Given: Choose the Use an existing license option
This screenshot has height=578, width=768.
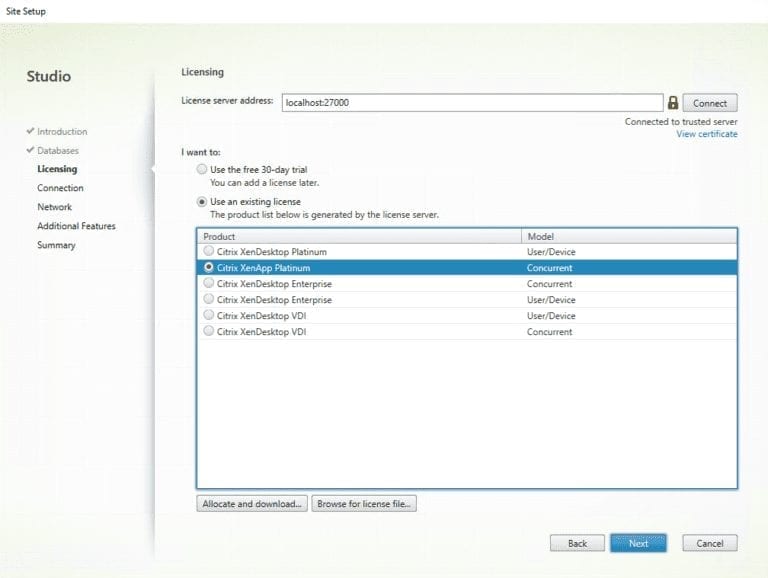Looking at the screenshot, I should 202,202.
